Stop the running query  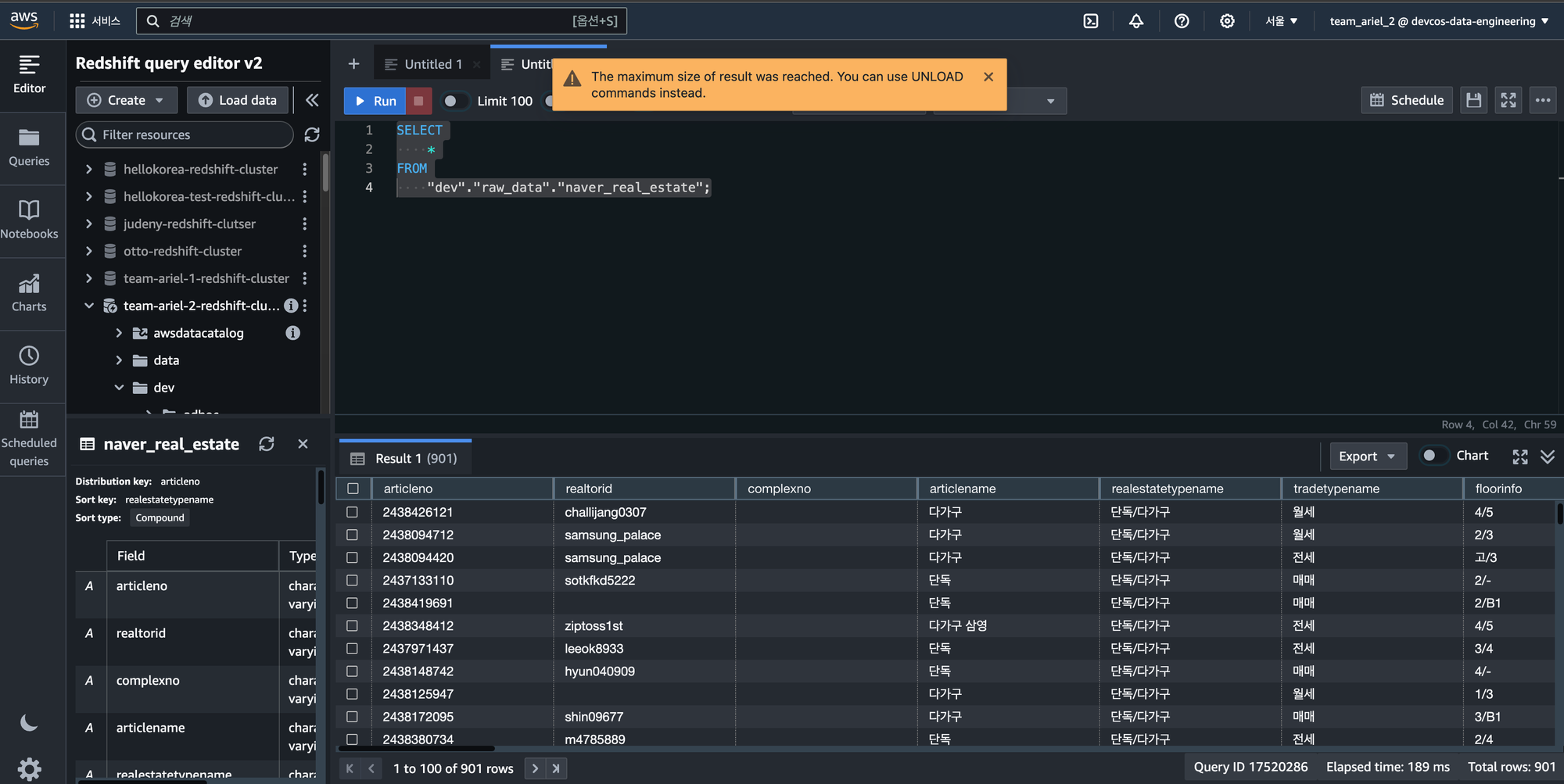[418, 101]
